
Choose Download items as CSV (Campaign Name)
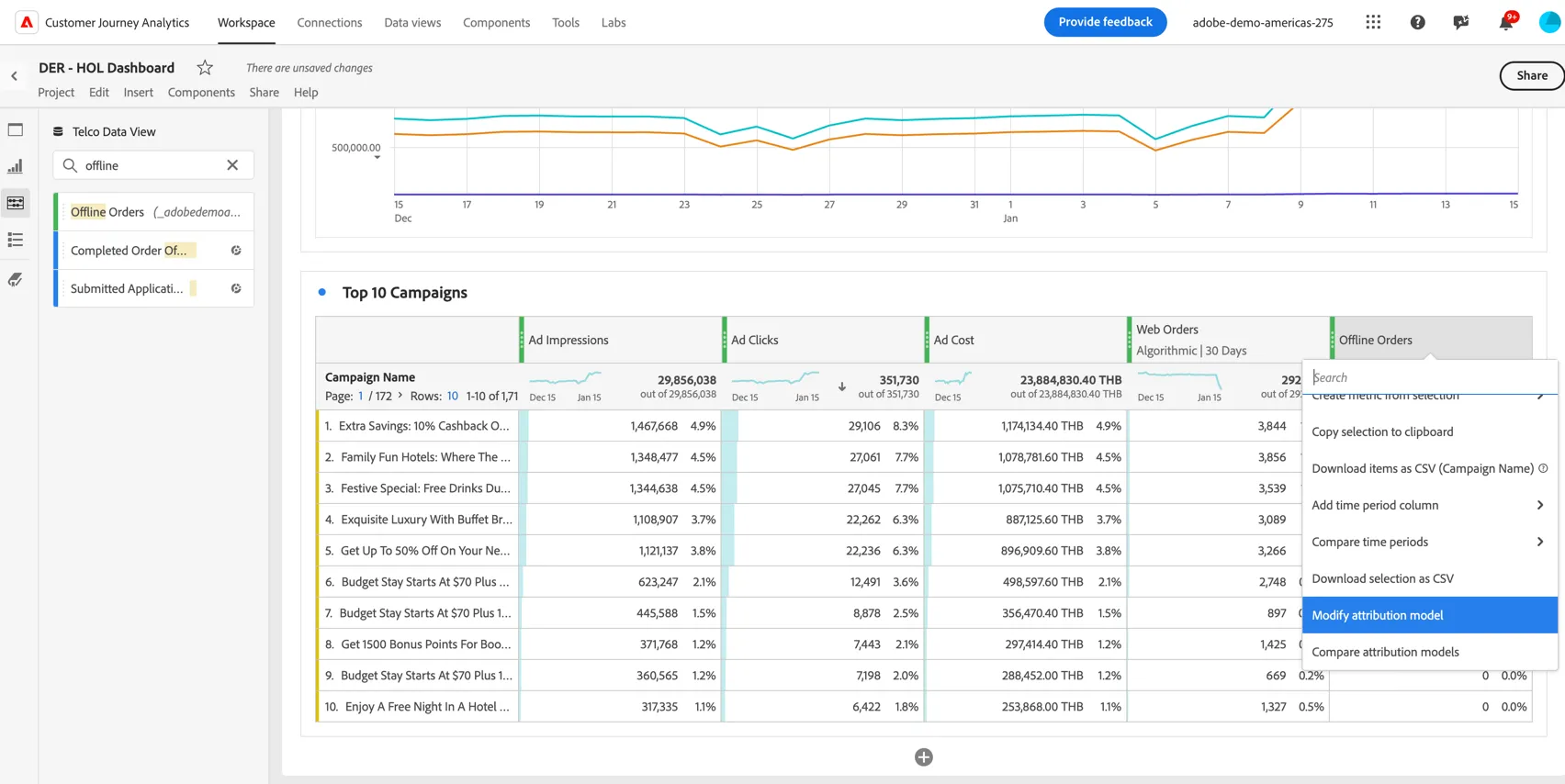click(x=1429, y=468)
